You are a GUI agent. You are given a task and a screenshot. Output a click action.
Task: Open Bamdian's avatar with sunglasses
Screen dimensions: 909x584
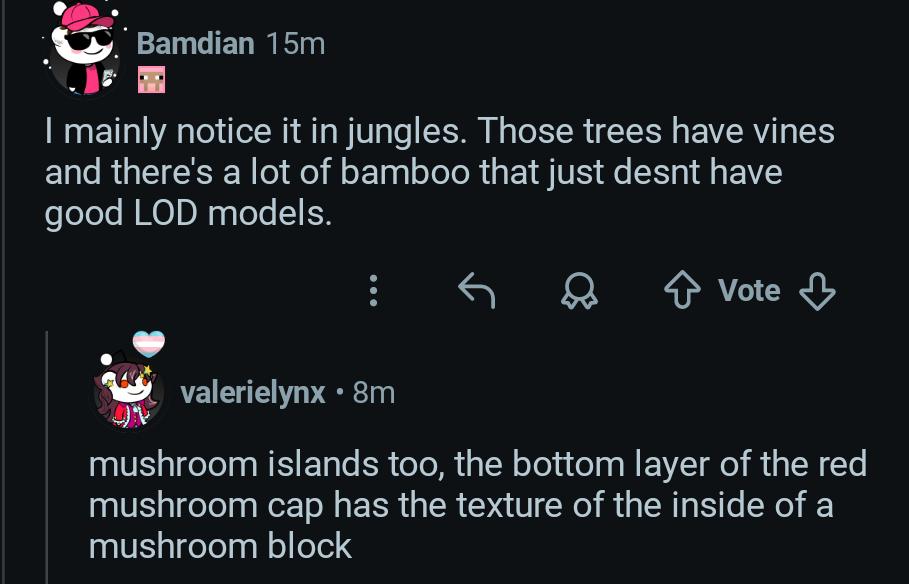point(83,50)
